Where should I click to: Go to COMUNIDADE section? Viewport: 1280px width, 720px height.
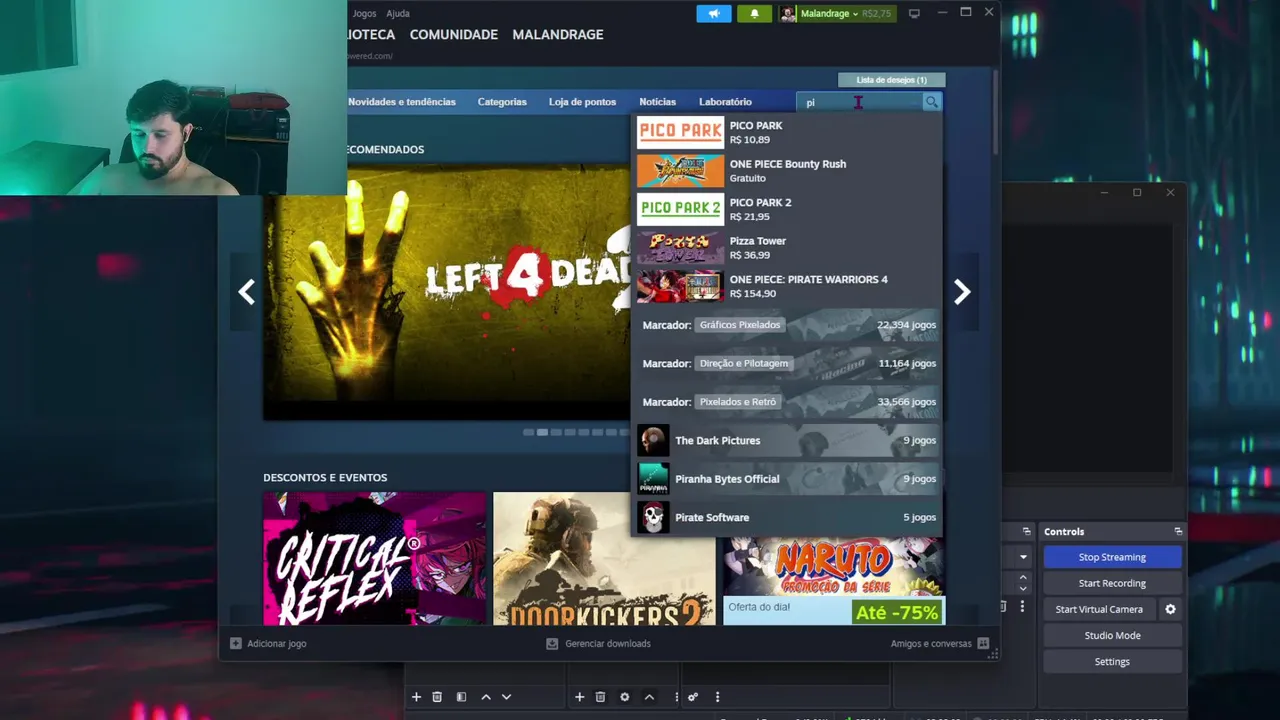454,34
